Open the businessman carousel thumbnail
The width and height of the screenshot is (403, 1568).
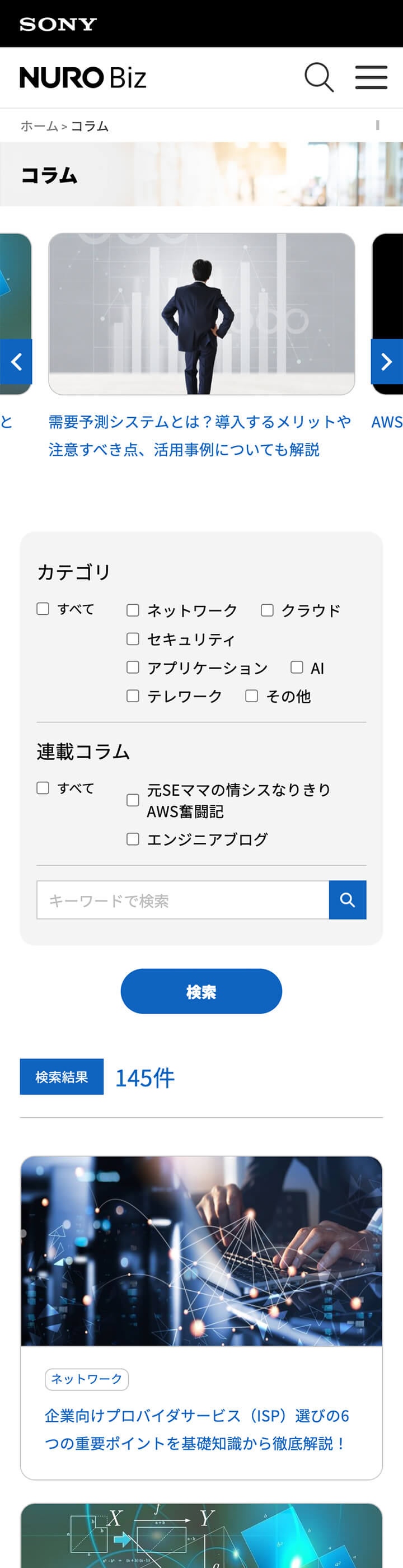[x=201, y=314]
